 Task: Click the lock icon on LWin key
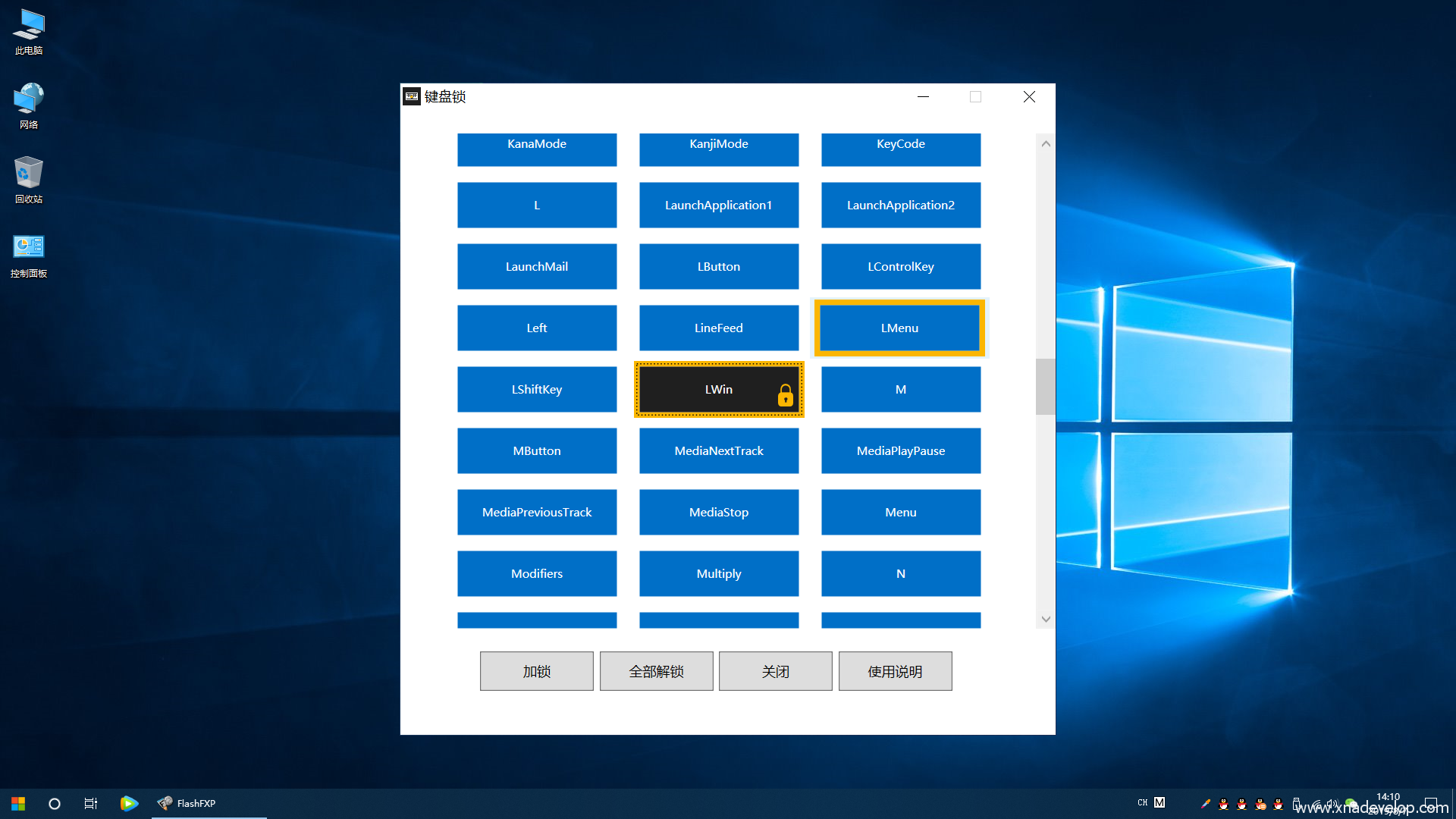(785, 395)
